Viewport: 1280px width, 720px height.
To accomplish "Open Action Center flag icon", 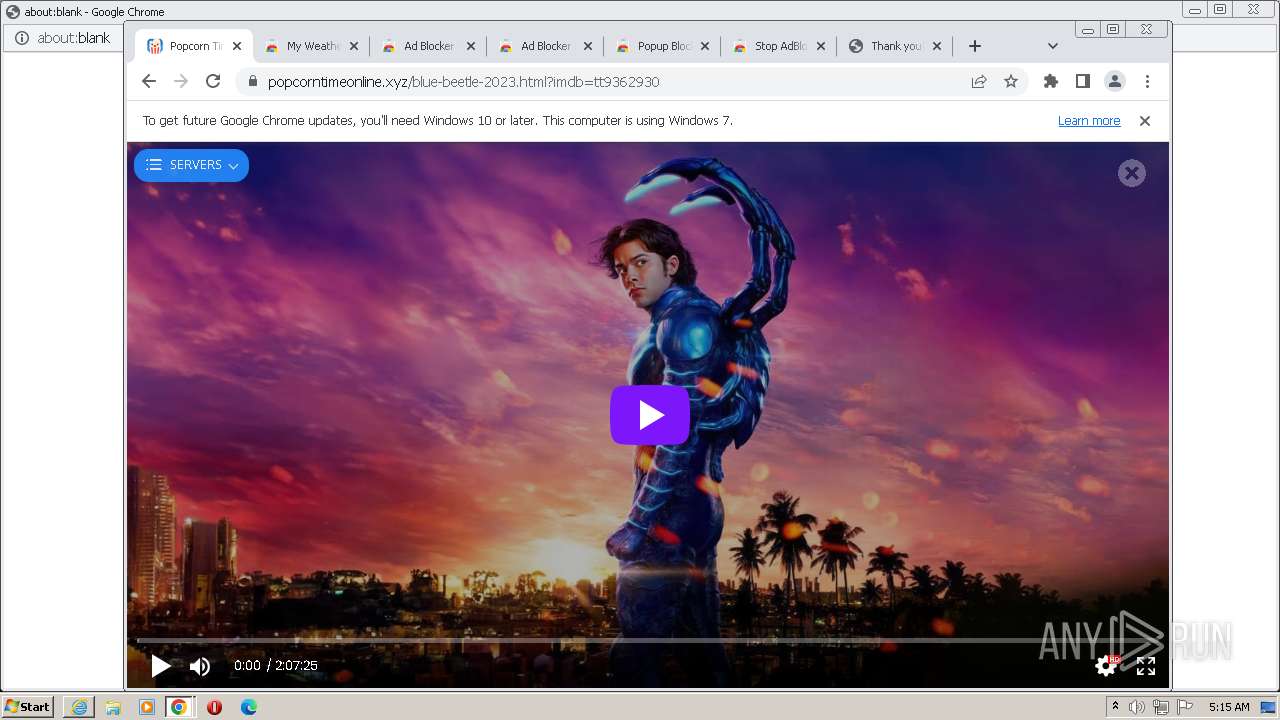I will tap(1184, 707).
